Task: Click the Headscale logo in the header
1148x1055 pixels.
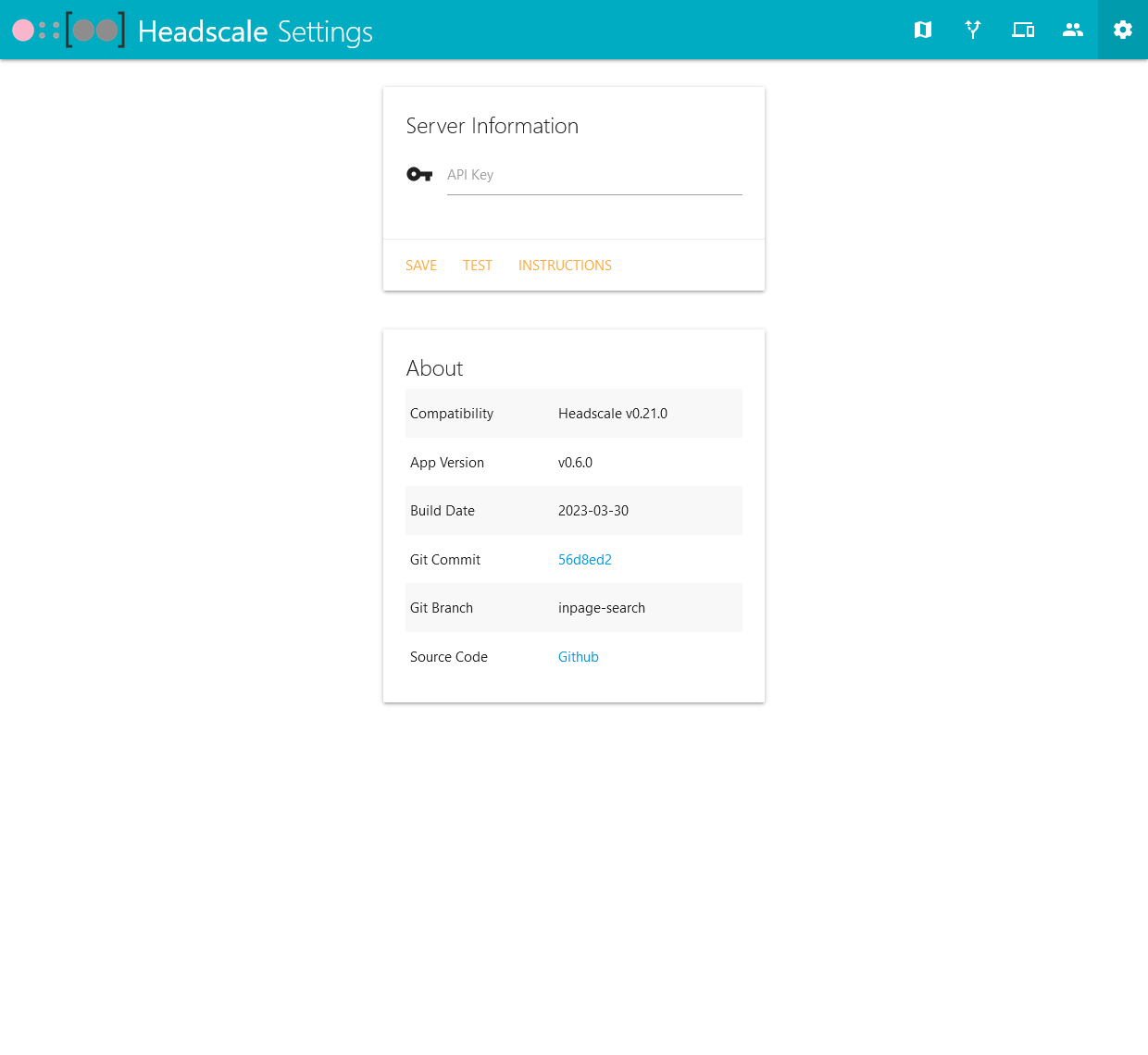Action: pos(69,31)
